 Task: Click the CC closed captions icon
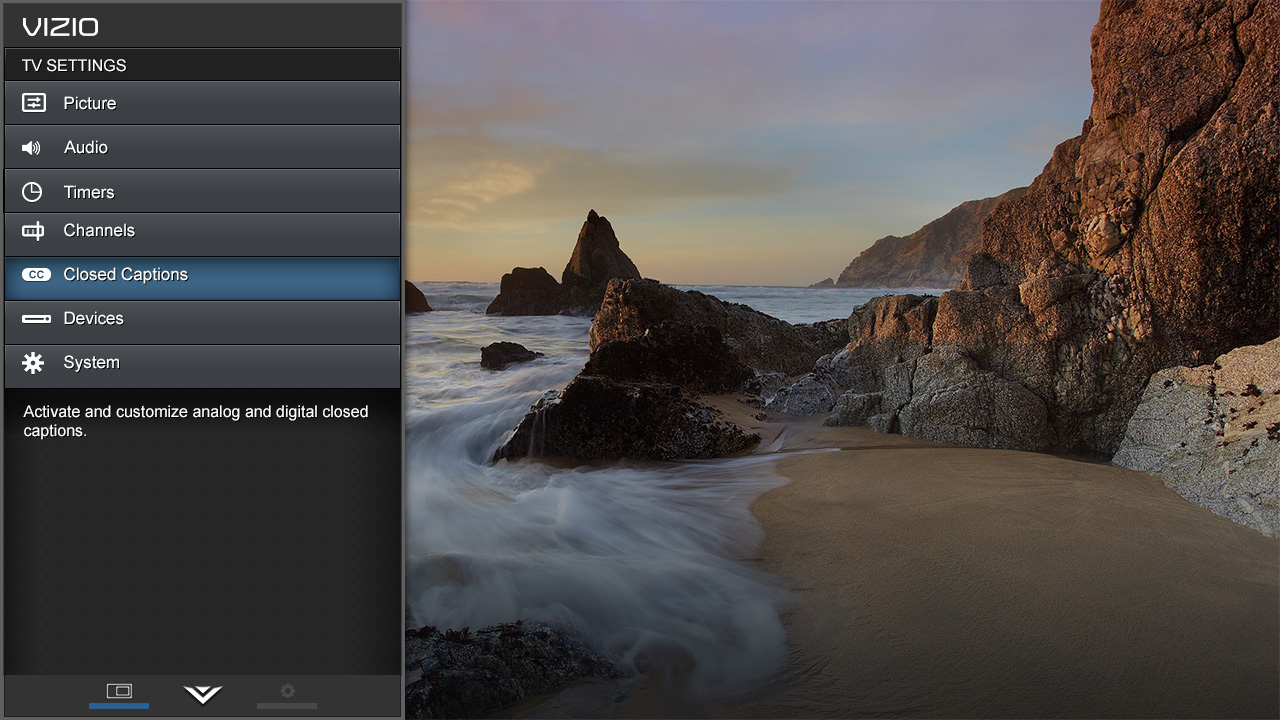click(36, 275)
